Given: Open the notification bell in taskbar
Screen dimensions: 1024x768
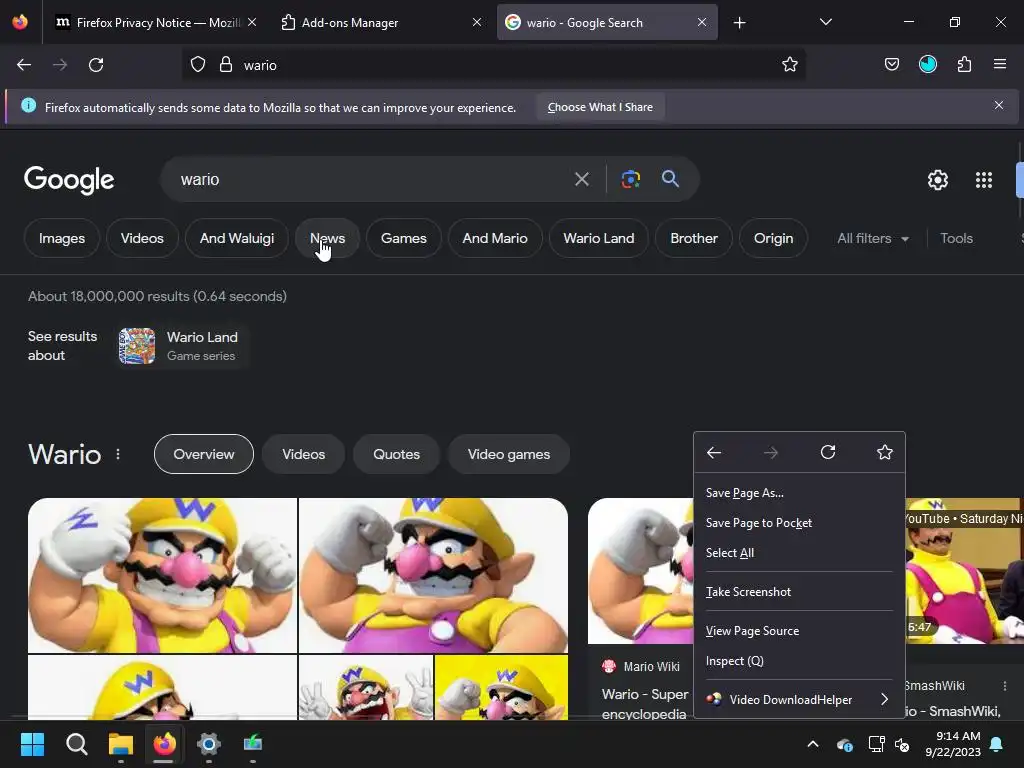Looking at the screenshot, I should coord(997,744).
